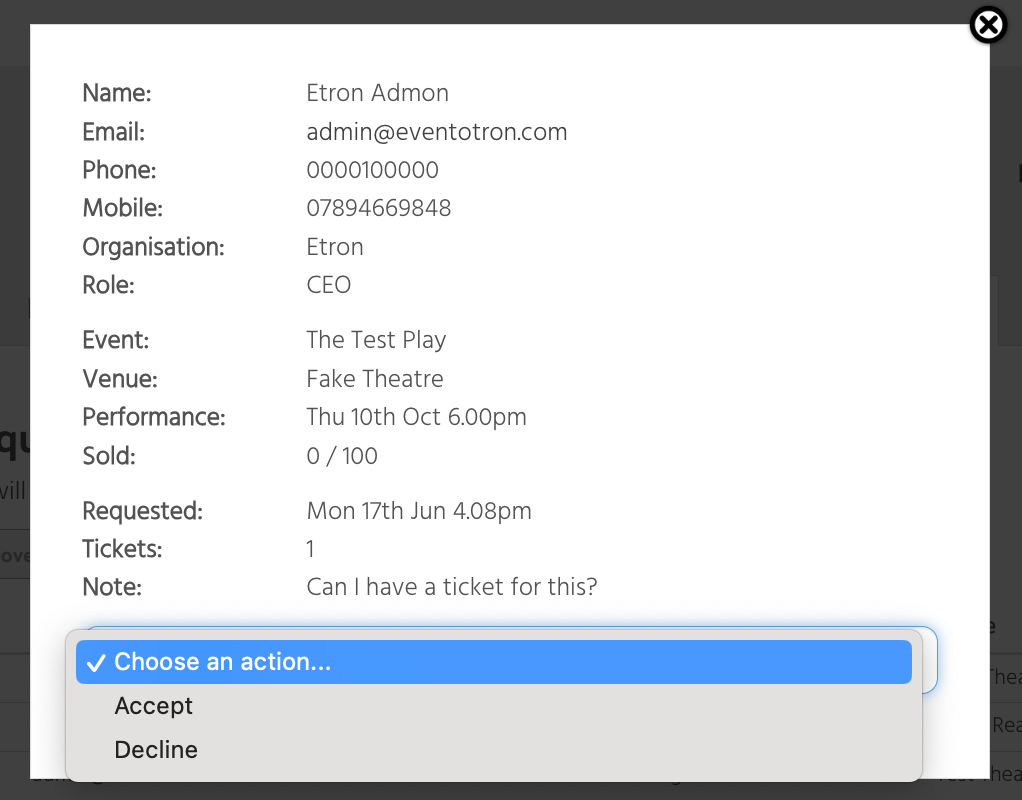Choose Accept from the action dropdown
Viewport: 1022px width, 800px height.
tap(493, 705)
